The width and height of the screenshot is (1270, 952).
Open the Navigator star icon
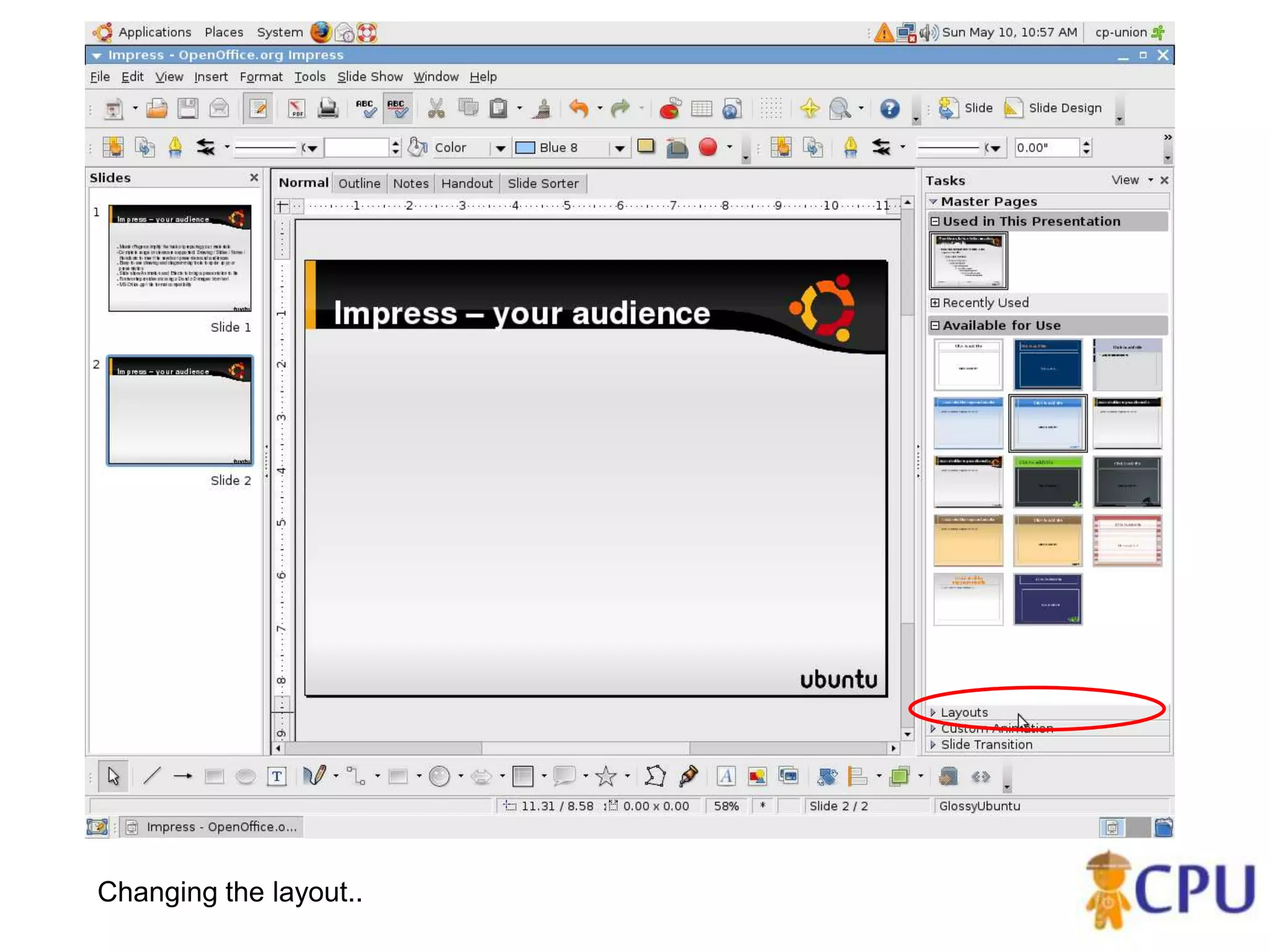click(x=809, y=108)
